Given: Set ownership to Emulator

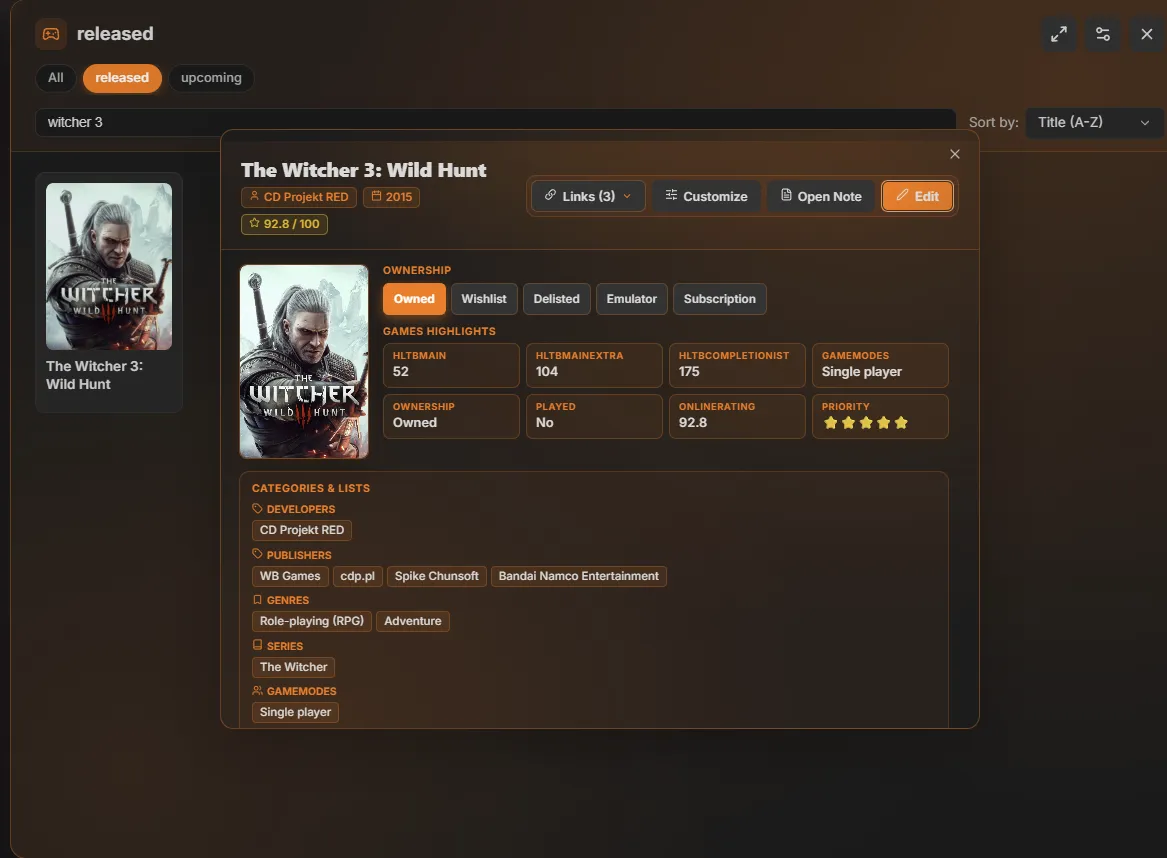Looking at the screenshot, I should click(632, 299).
